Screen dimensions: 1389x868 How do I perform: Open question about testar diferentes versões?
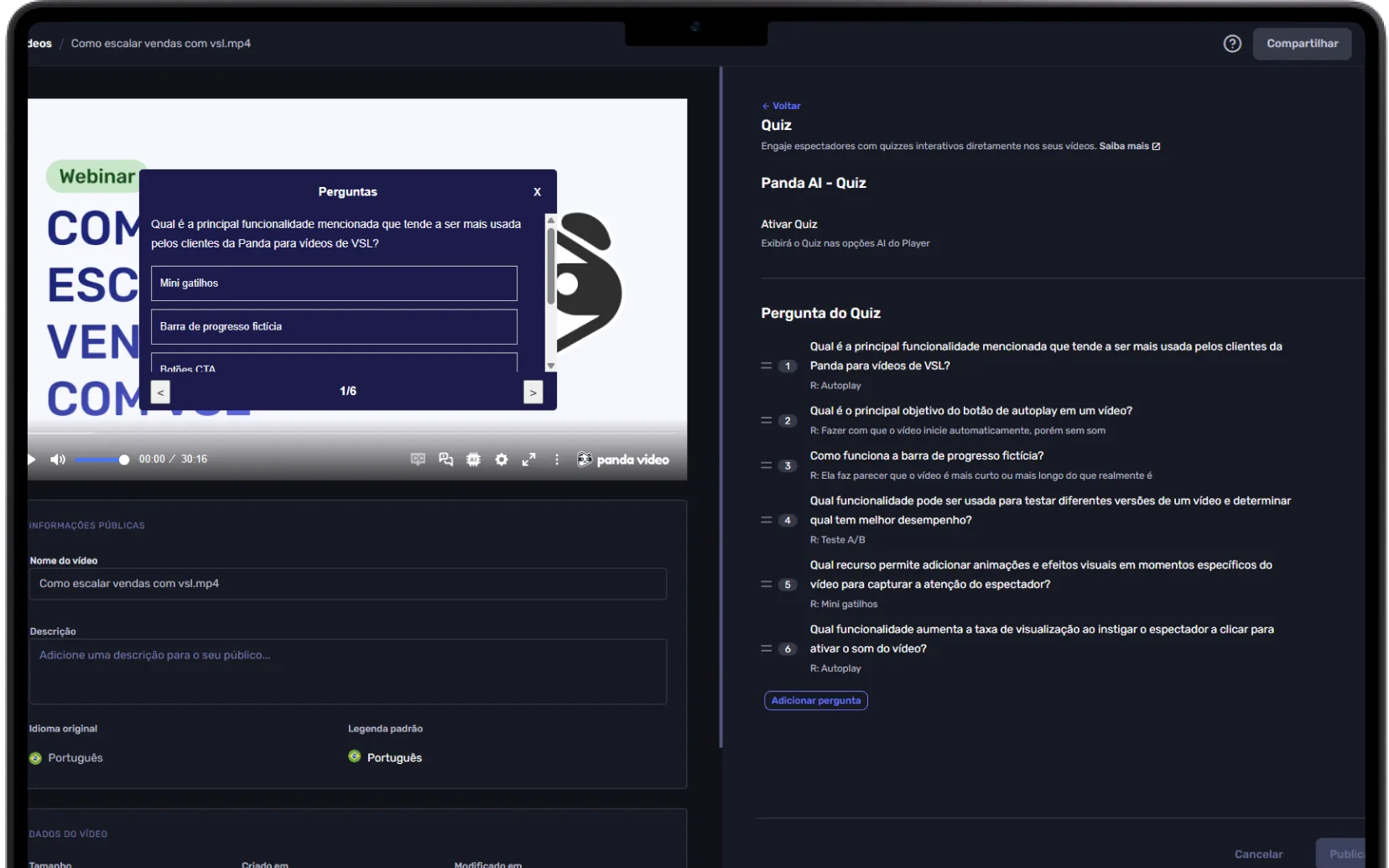click(1049, 510)
